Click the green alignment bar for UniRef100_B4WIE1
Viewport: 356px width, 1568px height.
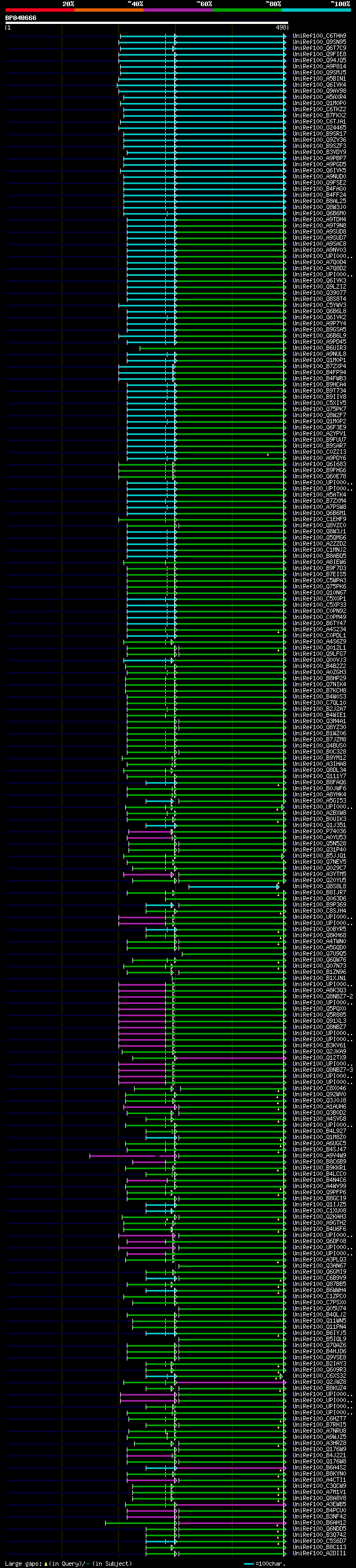pos(206,715)
